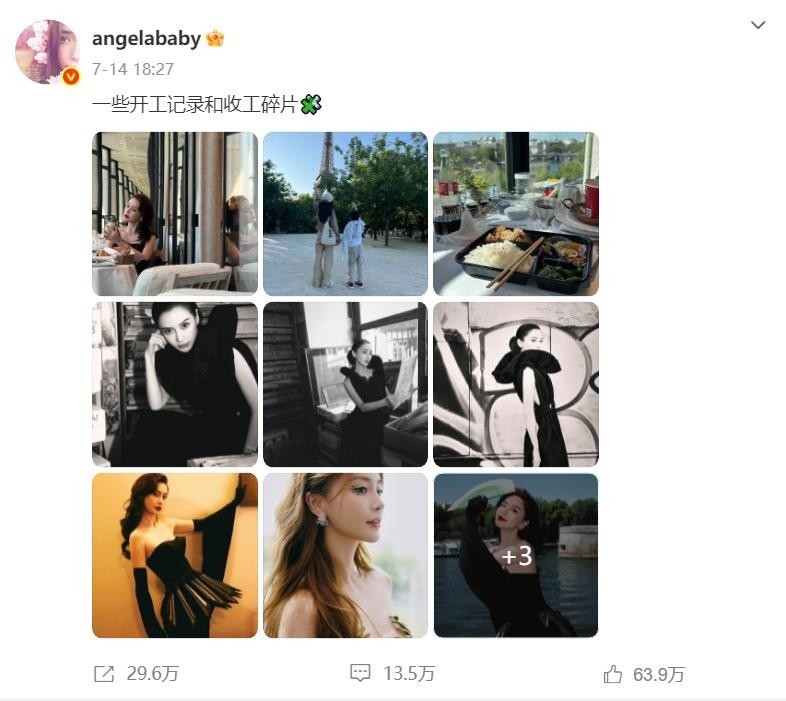Open the +3 more photos thumbnail
Viewport: 786px width, 701px height.
click(x=516, y=556)
